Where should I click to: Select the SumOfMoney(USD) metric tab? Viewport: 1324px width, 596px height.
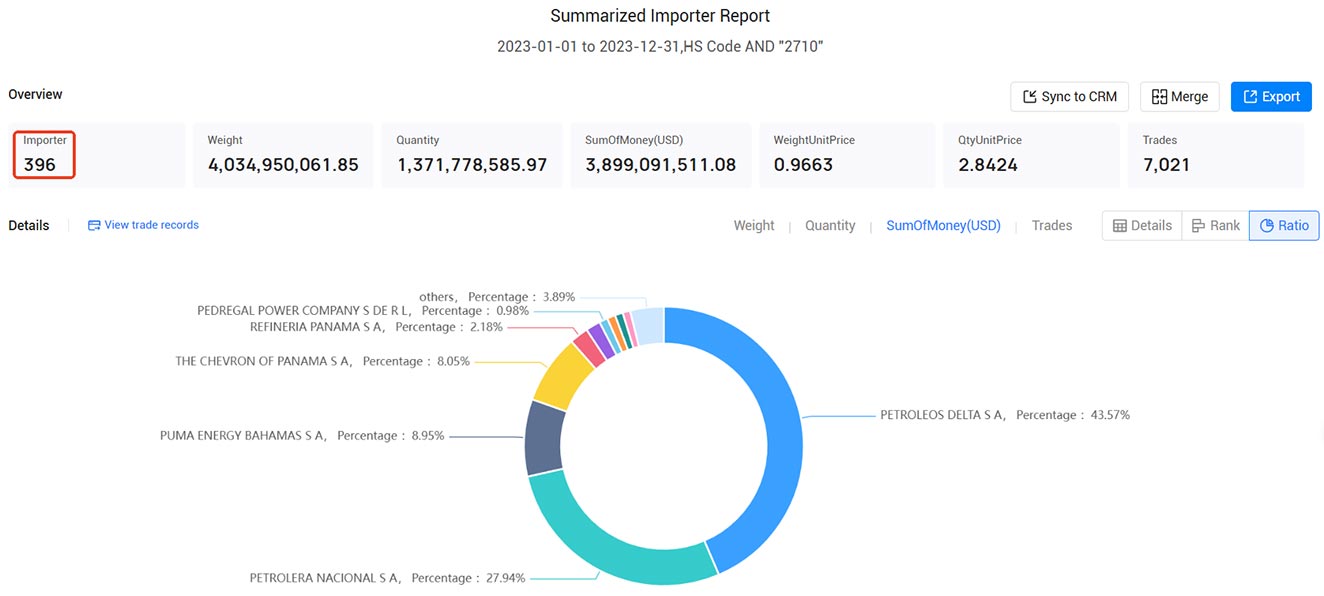click(x=943, y=226)
